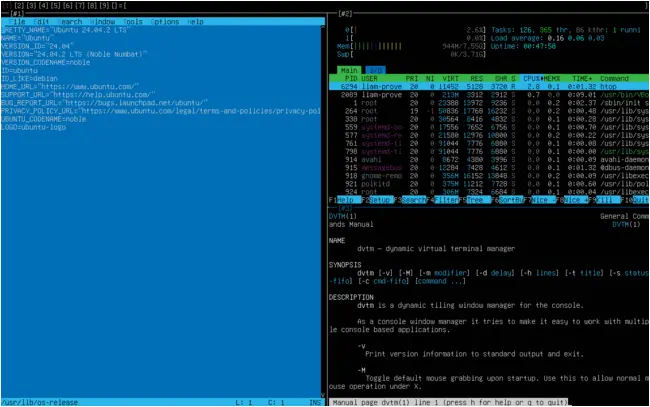Switch to dvtm tag [2]
Image resolution: width=650 pixels, height=407 pixels.
[x=19, y=6]
